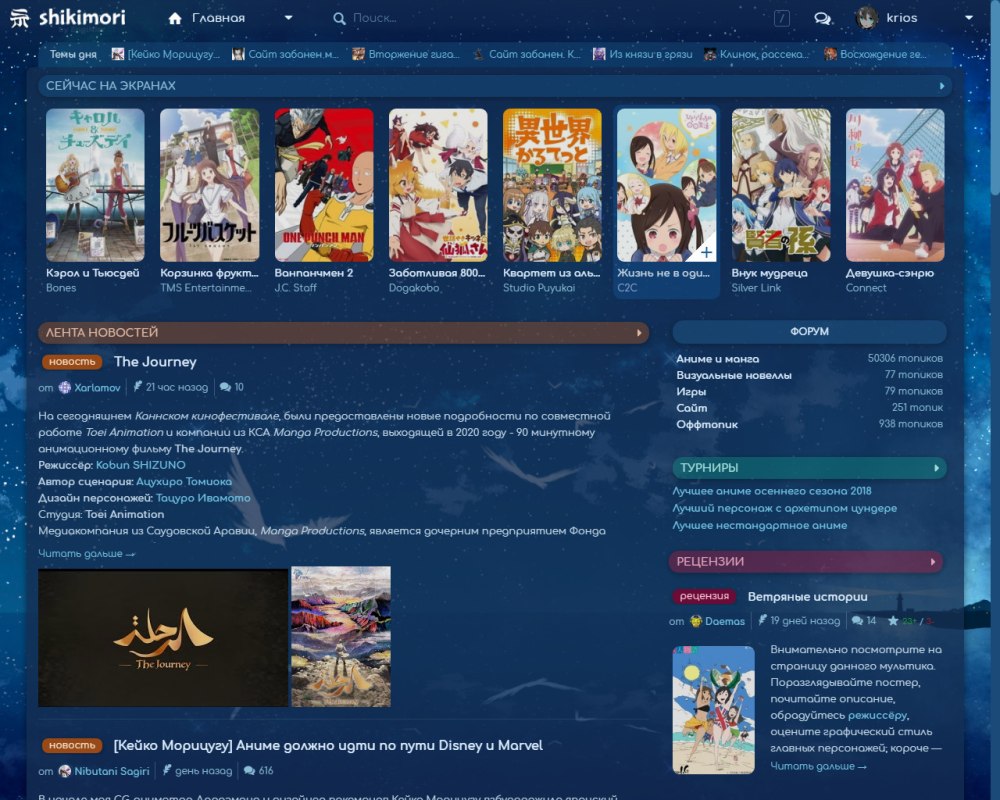Open author Xarlamov's profile

(97, 387)
